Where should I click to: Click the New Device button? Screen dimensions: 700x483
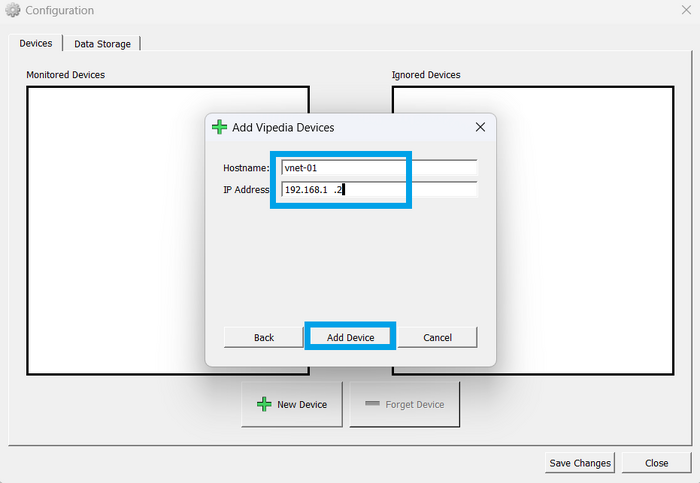click(292, 404)
